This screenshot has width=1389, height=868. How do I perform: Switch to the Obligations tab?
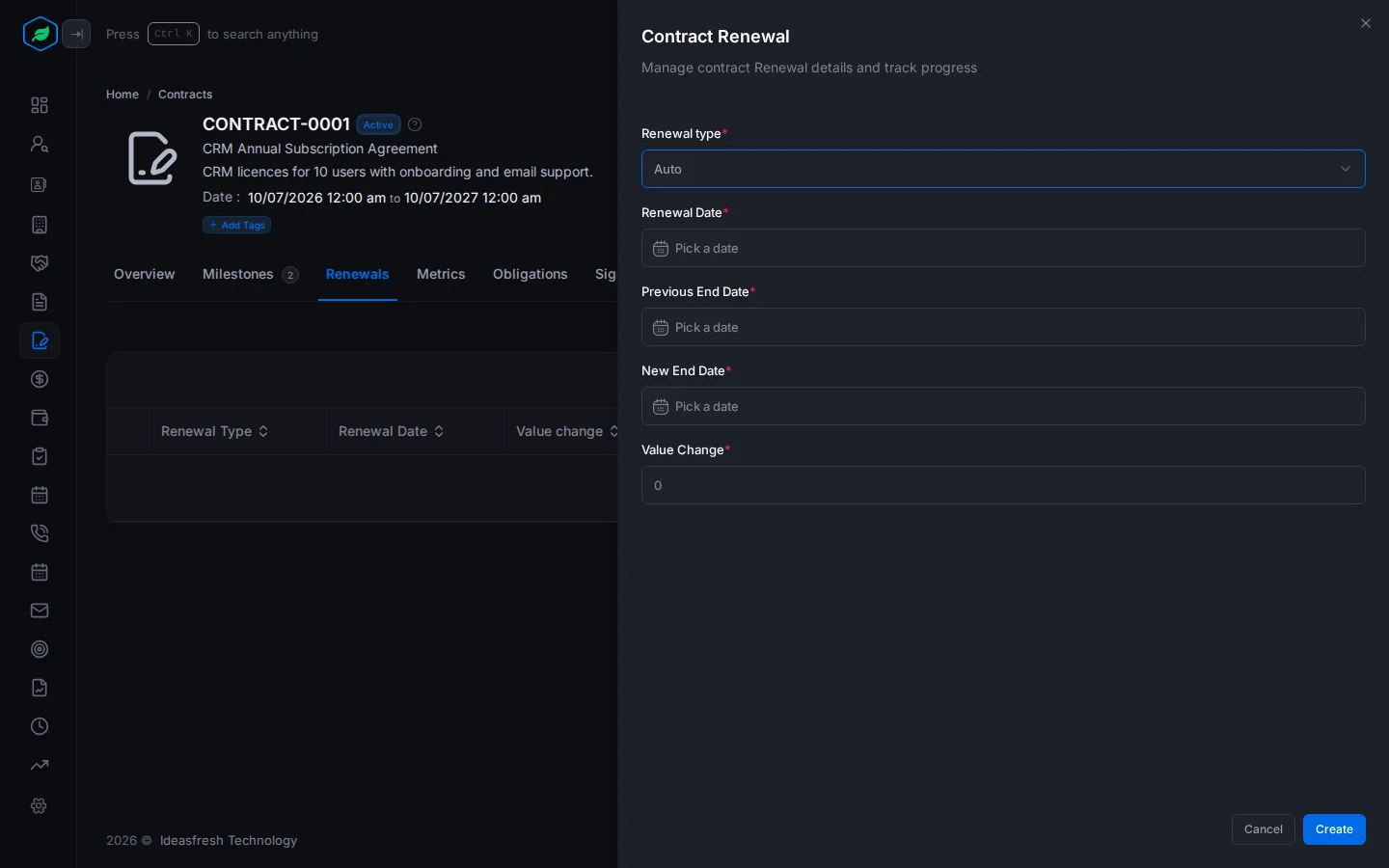tap(531, 274)
